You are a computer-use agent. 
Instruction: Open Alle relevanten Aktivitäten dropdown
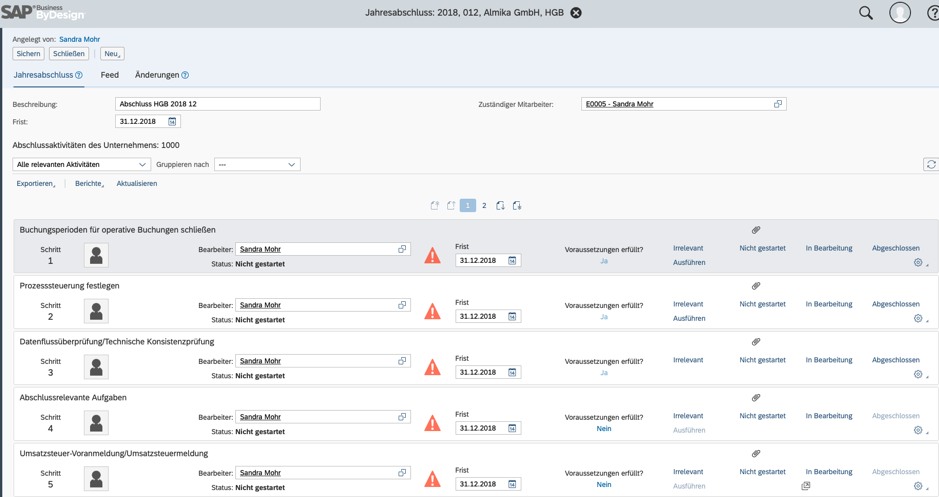tap(81, 165)
